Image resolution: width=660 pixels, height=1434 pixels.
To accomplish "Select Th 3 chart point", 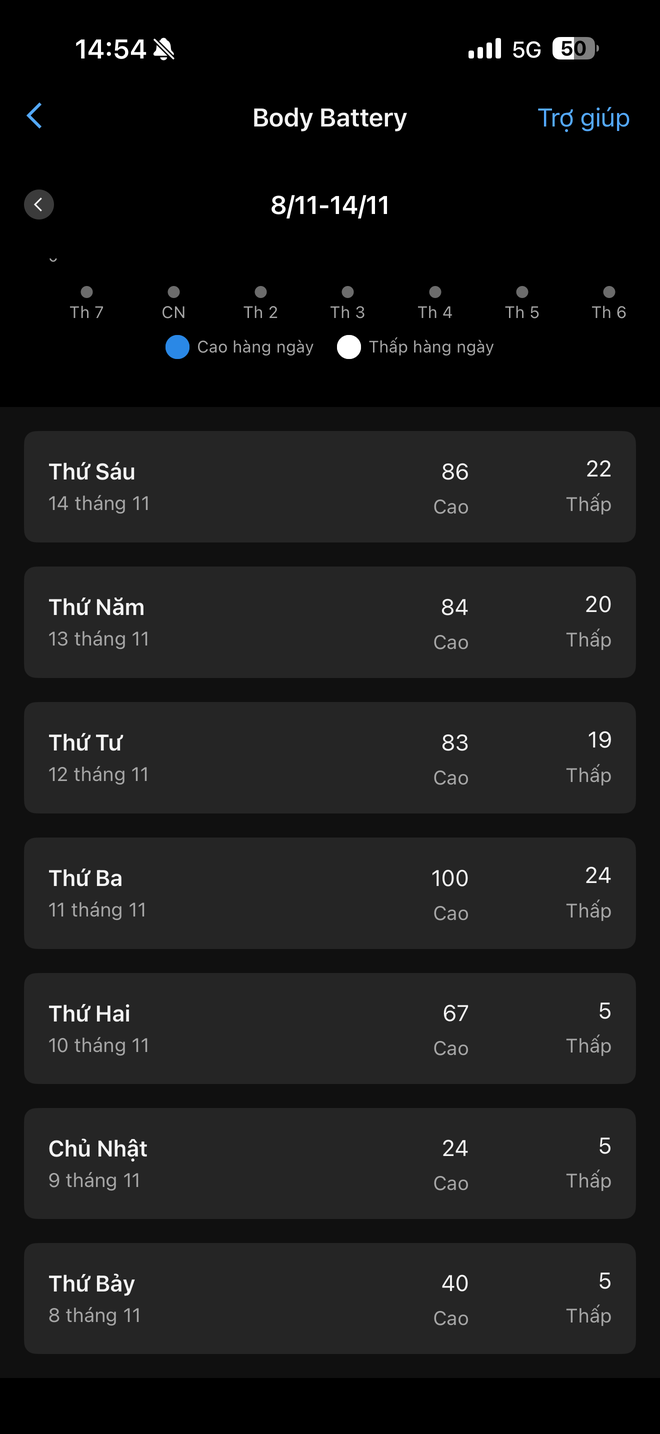I will tap(348, 292).
